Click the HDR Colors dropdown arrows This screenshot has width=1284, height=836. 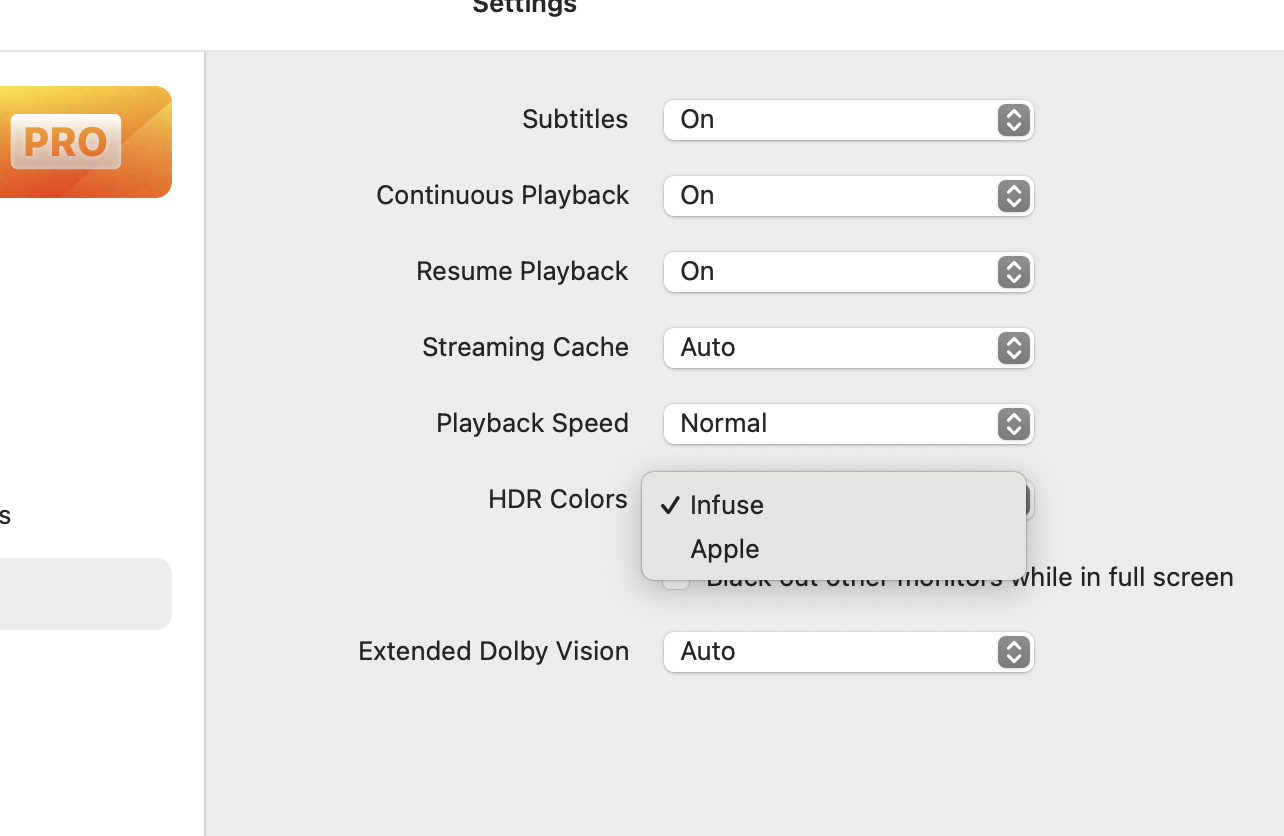tap(1029, 500)
